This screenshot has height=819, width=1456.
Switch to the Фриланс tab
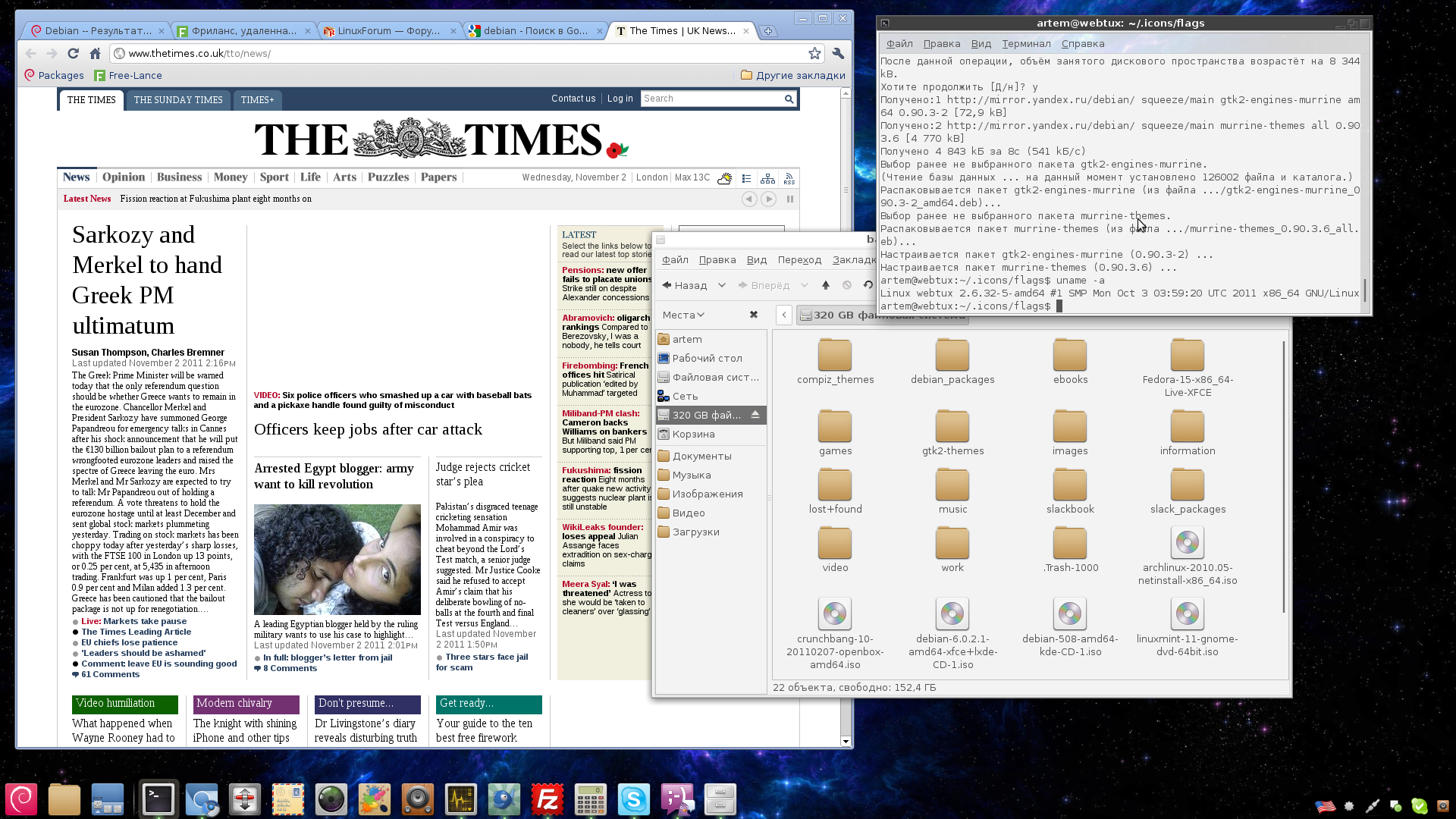pos(243,31)
